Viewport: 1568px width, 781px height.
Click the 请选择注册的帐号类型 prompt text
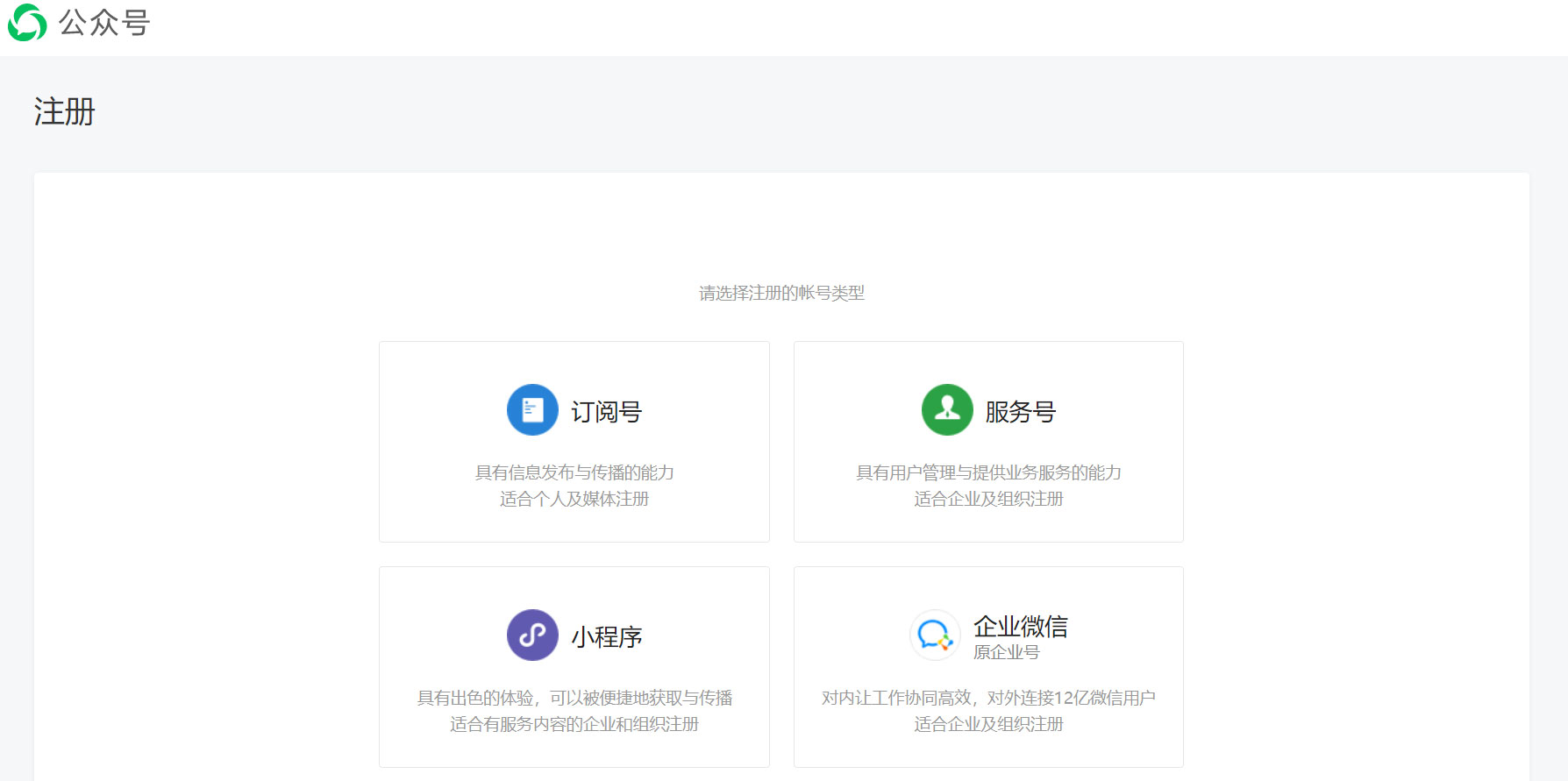(781, 293)
